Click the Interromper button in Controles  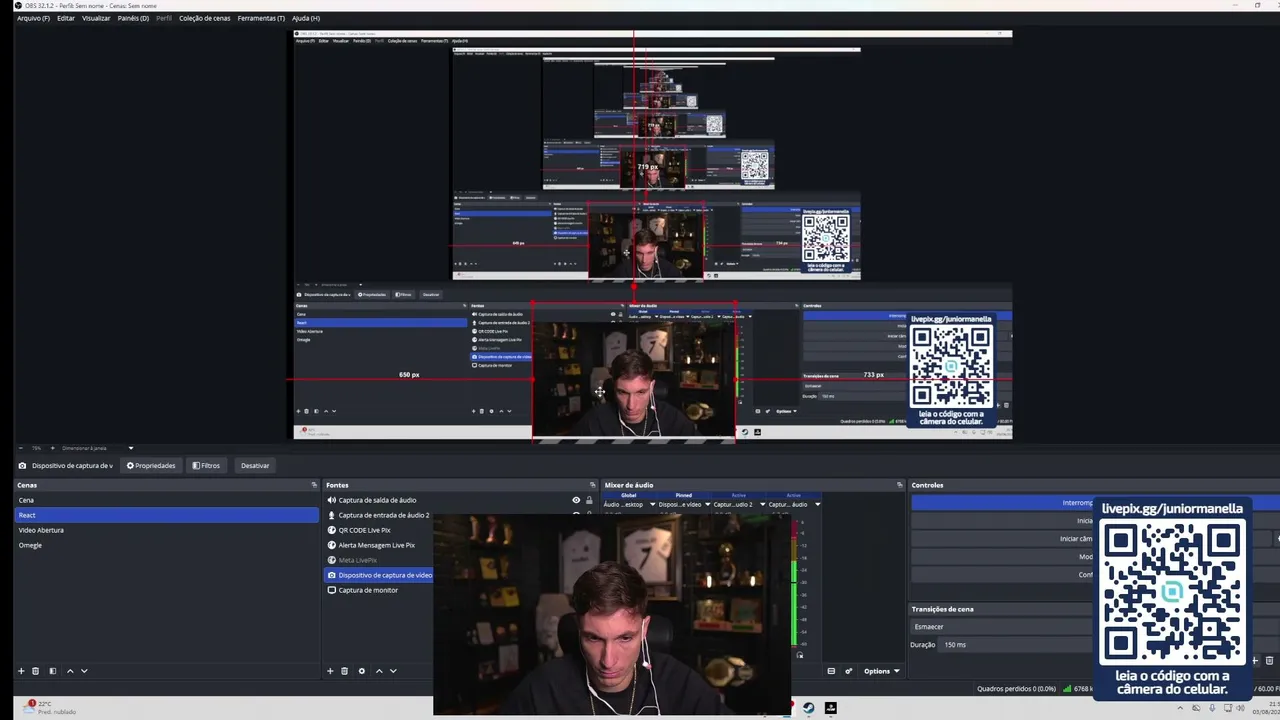point(1003,503)
